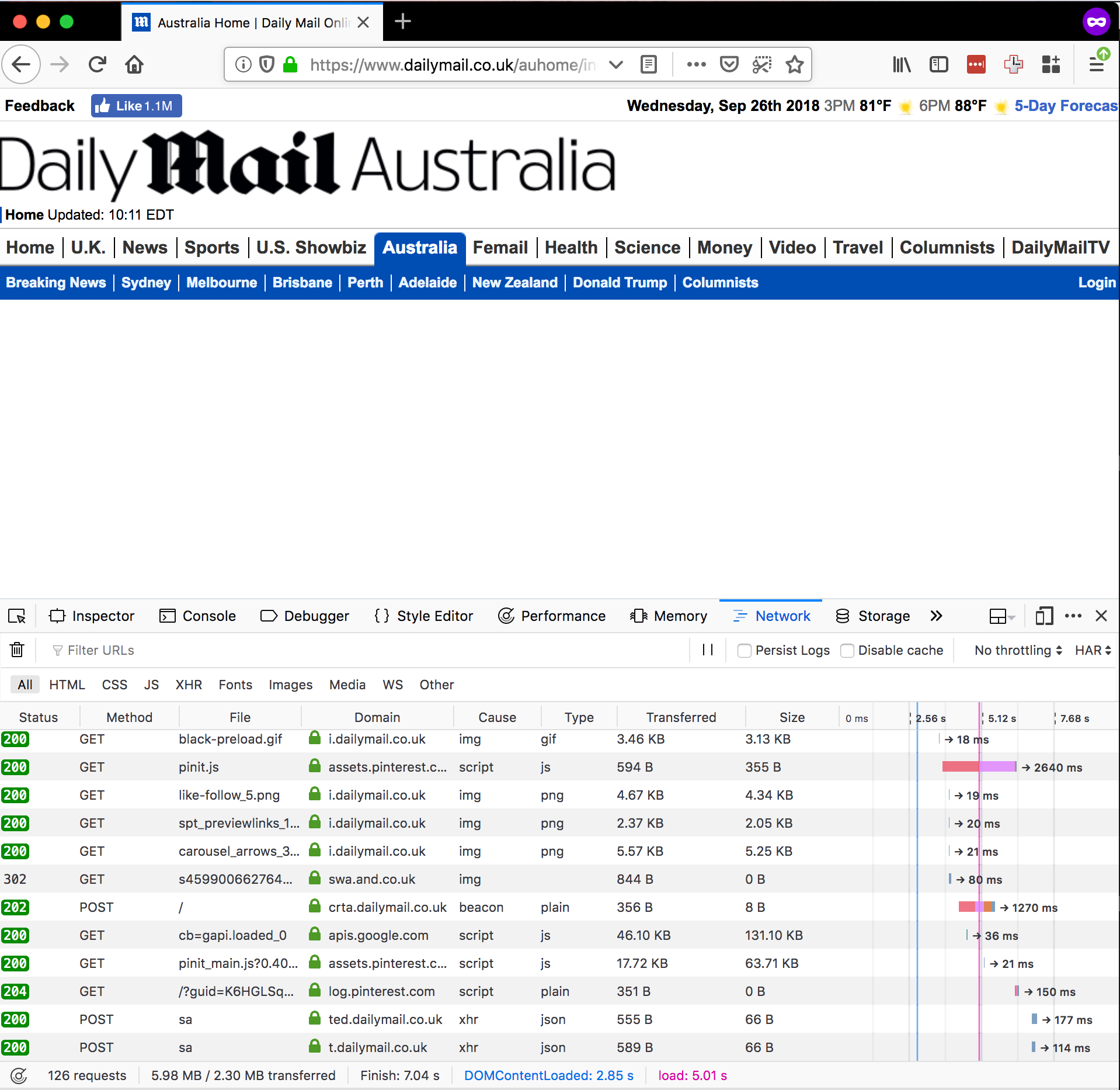
Task: Open devtools customize three-dot menu
Action: pyautogui.click(x=1073, y=616)
